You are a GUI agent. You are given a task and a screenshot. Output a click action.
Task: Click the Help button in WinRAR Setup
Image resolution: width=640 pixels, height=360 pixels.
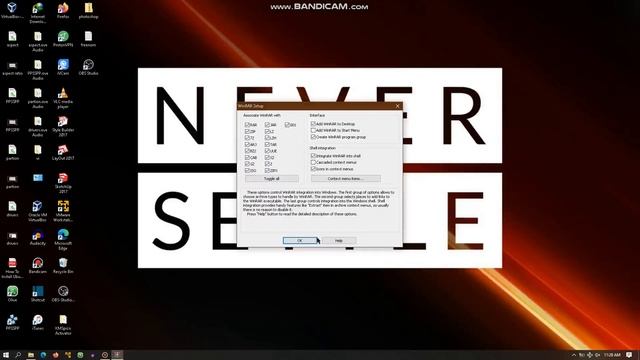pos(339,240)
